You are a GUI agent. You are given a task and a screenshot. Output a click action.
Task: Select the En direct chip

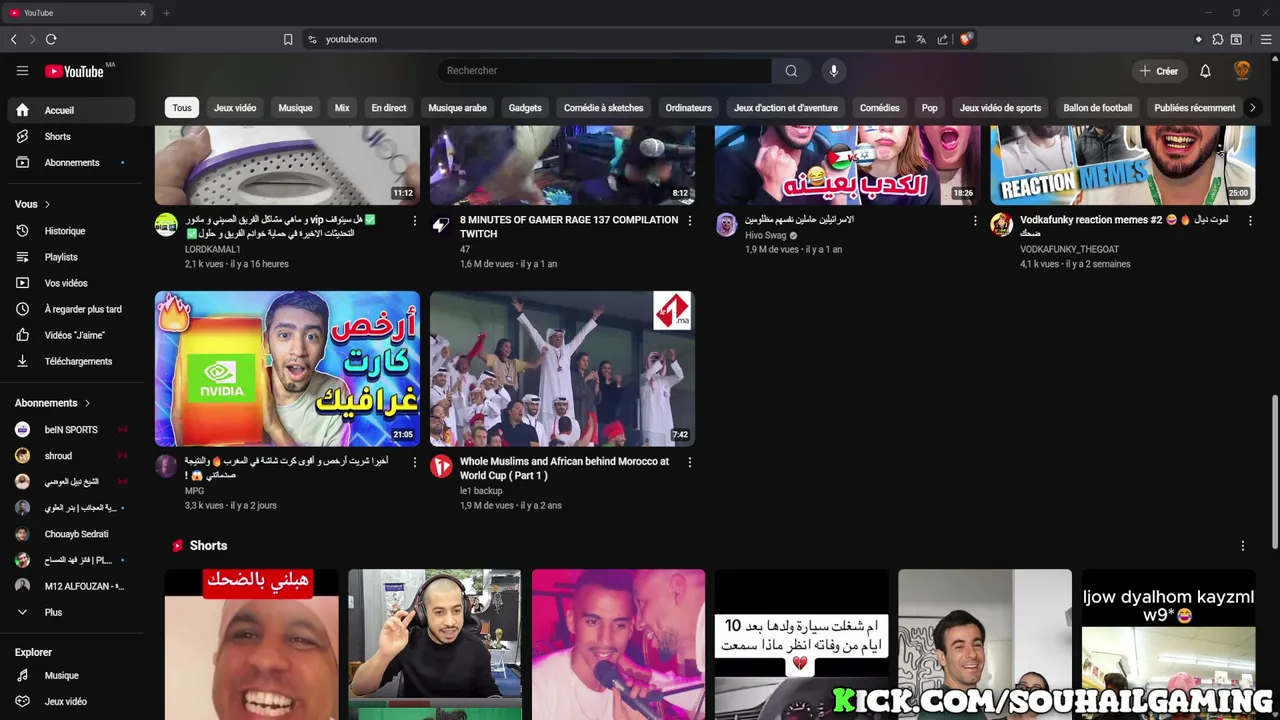coord(389,108)
